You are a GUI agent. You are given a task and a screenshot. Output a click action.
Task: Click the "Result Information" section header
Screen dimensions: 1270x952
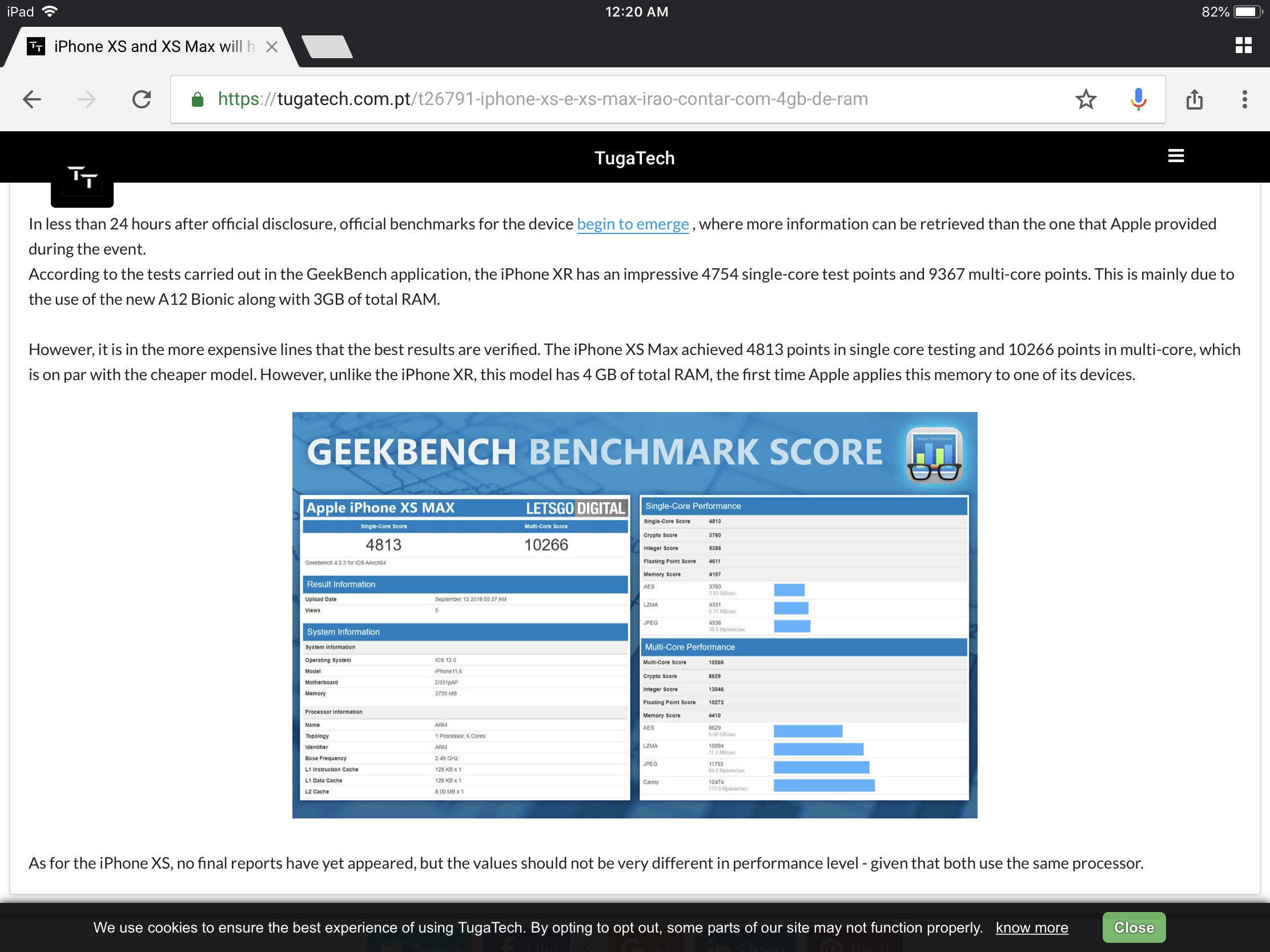tap(465, 584)
